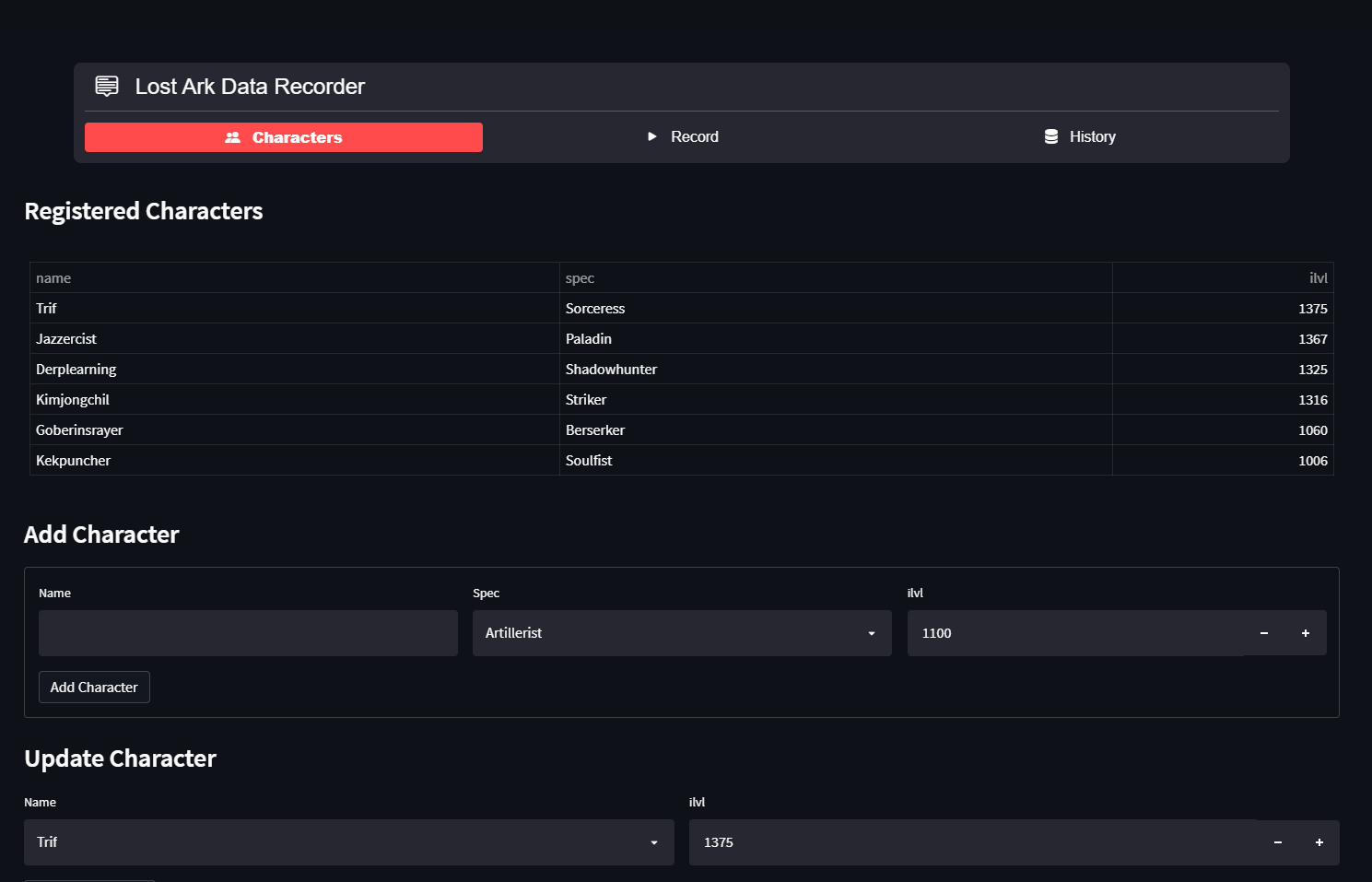Click the plus stepper on the Update Character ilvl

point(1319,842)
